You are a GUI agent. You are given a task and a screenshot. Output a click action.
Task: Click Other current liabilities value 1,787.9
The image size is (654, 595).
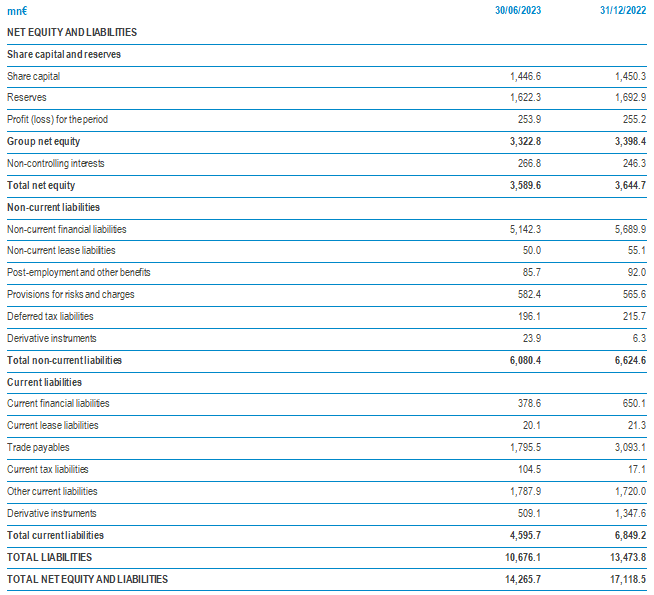point(525,491)
